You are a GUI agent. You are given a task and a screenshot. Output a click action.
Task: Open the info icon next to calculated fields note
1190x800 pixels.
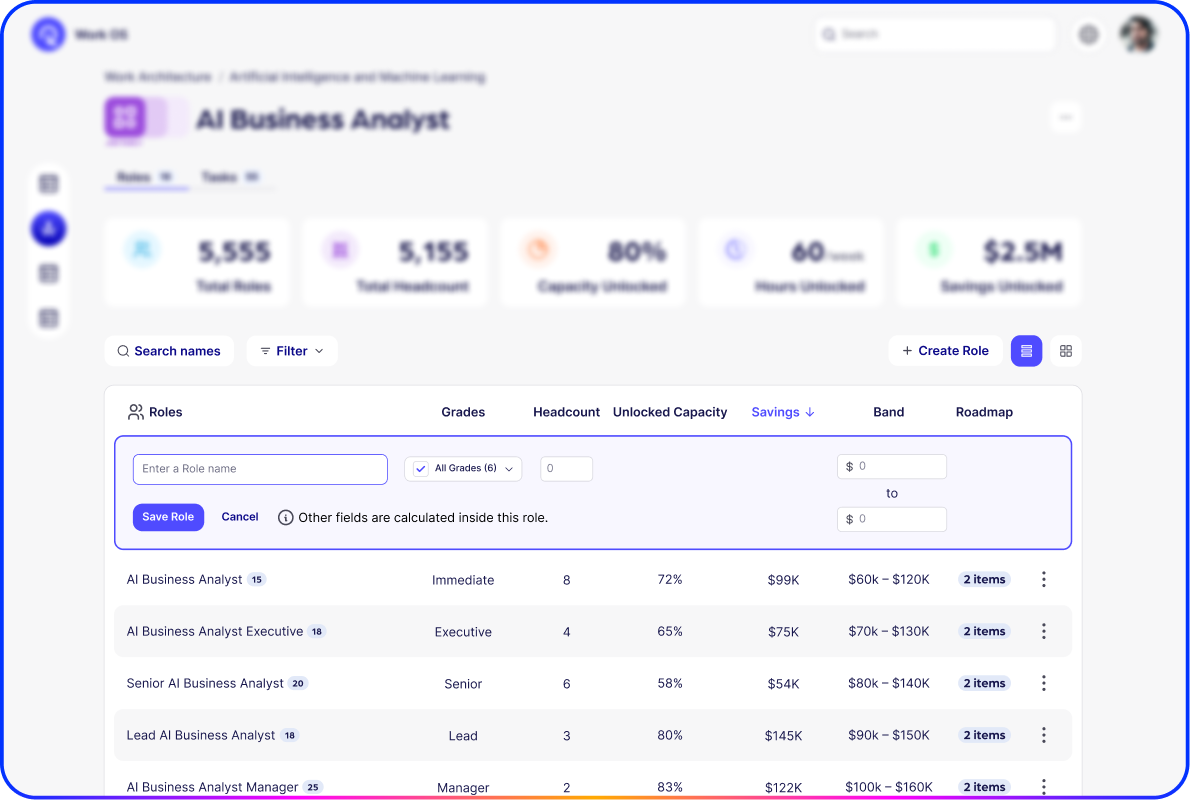click(x=286, y=517)
